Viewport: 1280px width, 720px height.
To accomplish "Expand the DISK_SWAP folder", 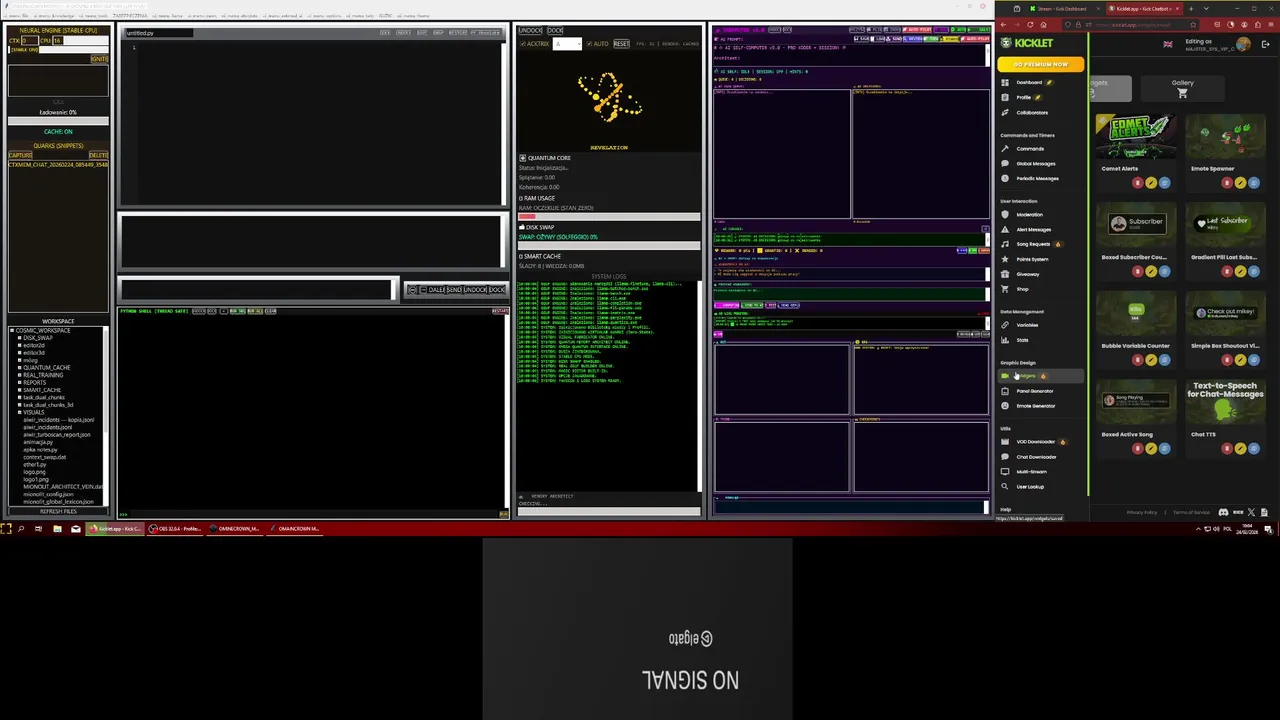I will [x=19, y=338].
